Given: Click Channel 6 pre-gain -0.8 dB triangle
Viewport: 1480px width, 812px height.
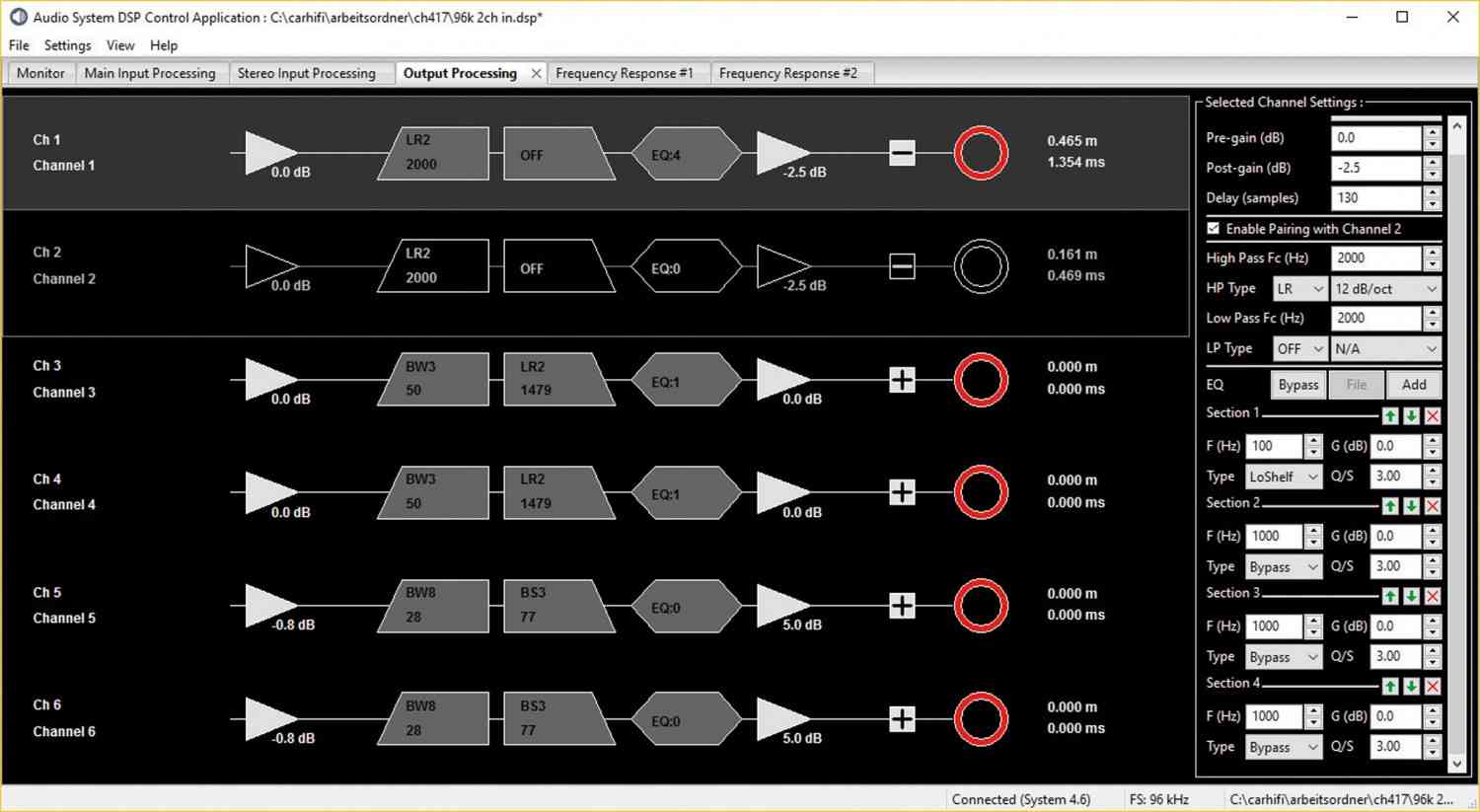Looking at the screenshot, I should [x=269, y=719].
